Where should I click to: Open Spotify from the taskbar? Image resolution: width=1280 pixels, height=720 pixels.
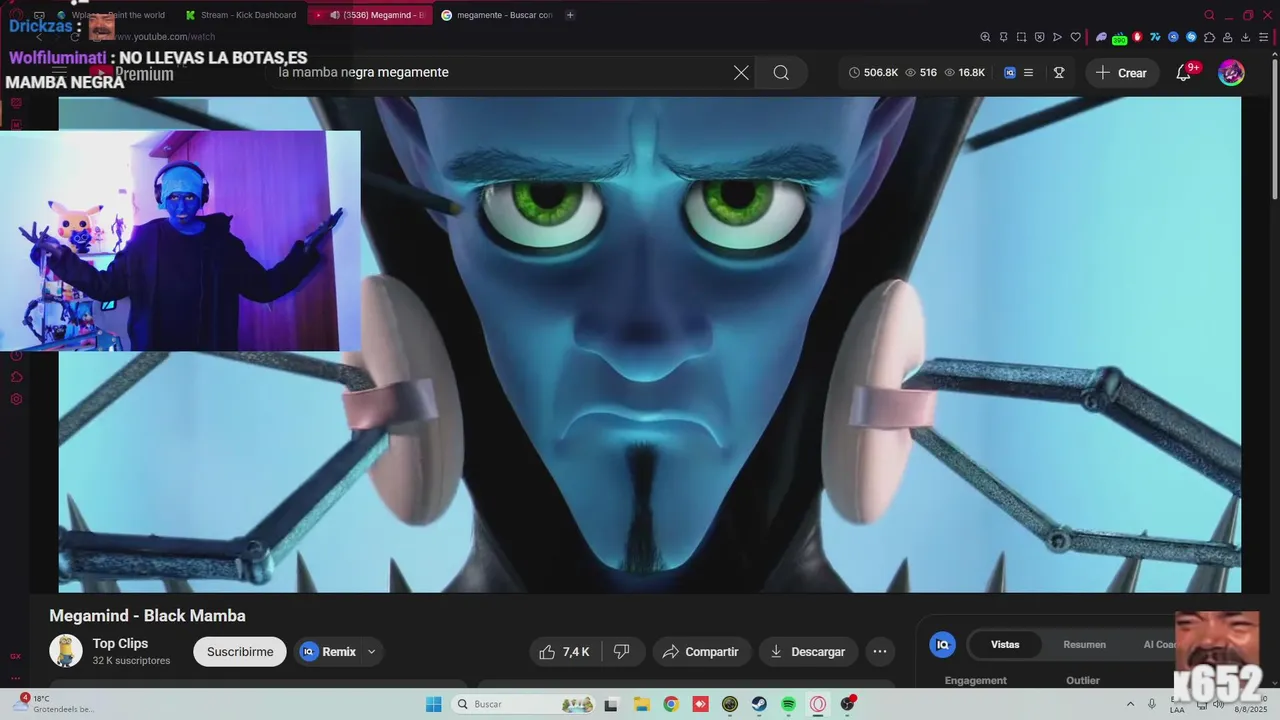click(x=788, y=704)
